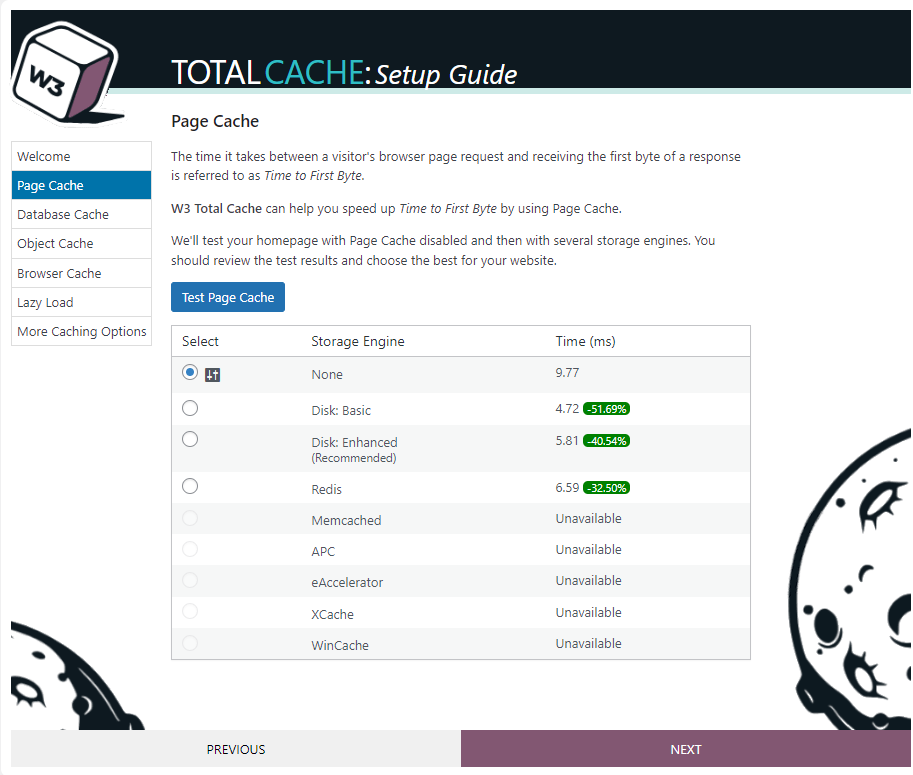Click the disabled WinCache radio button
The image size is (913, 775).
(190, 643)
